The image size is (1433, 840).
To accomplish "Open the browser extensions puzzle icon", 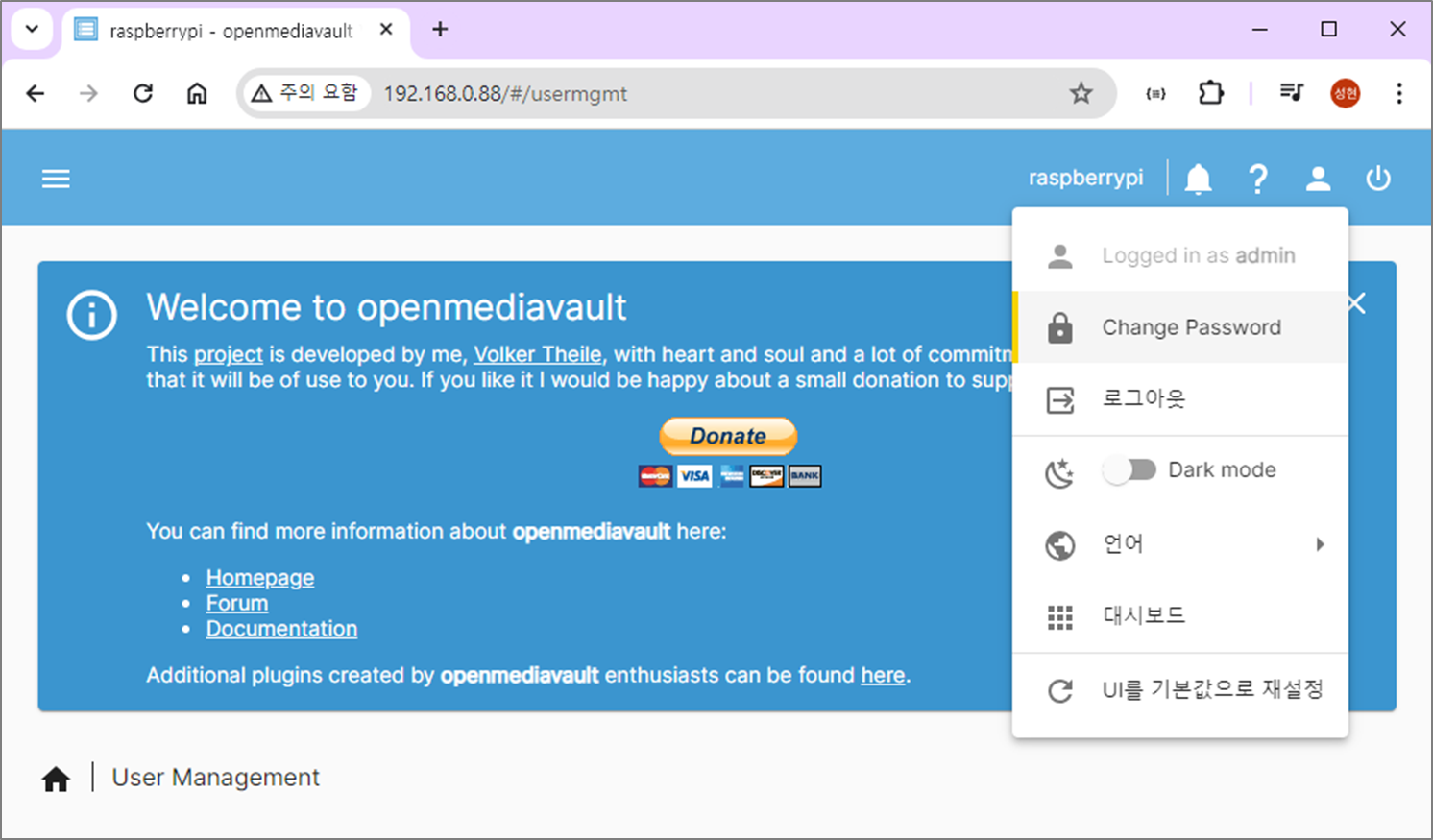I will 1211,93.
